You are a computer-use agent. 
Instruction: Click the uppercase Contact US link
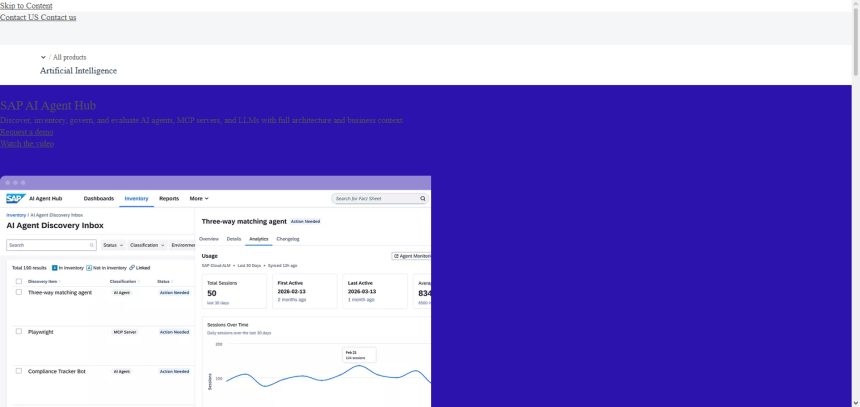(x=19, y=17)
